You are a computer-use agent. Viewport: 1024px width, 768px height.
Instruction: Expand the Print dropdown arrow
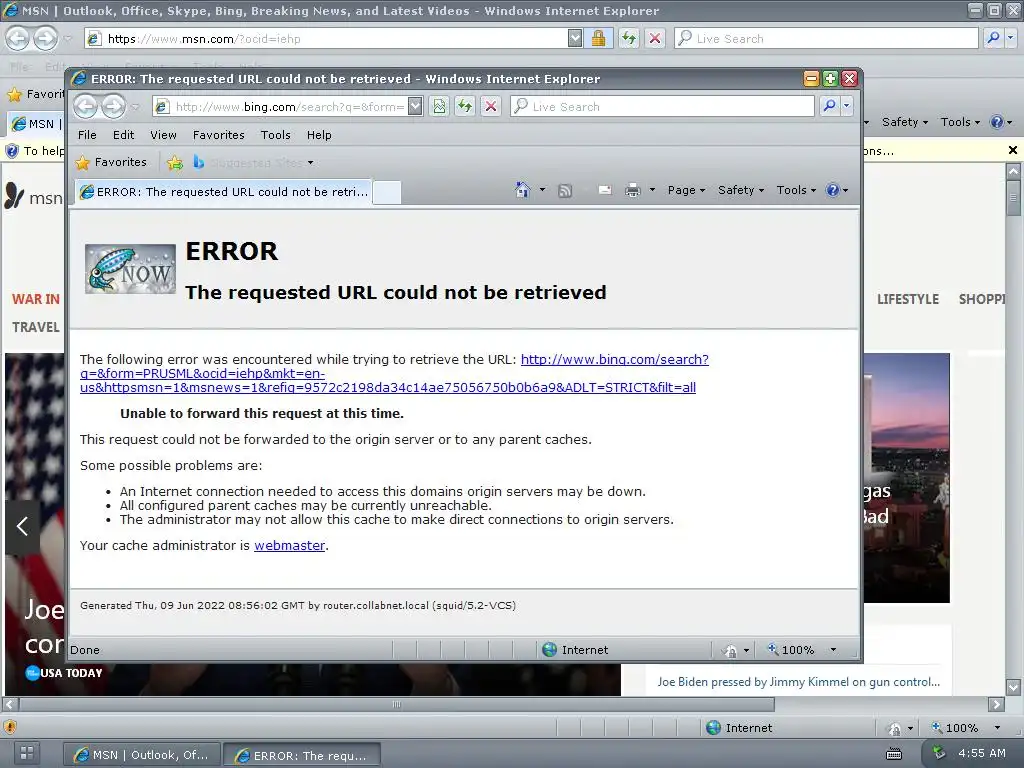652,190
